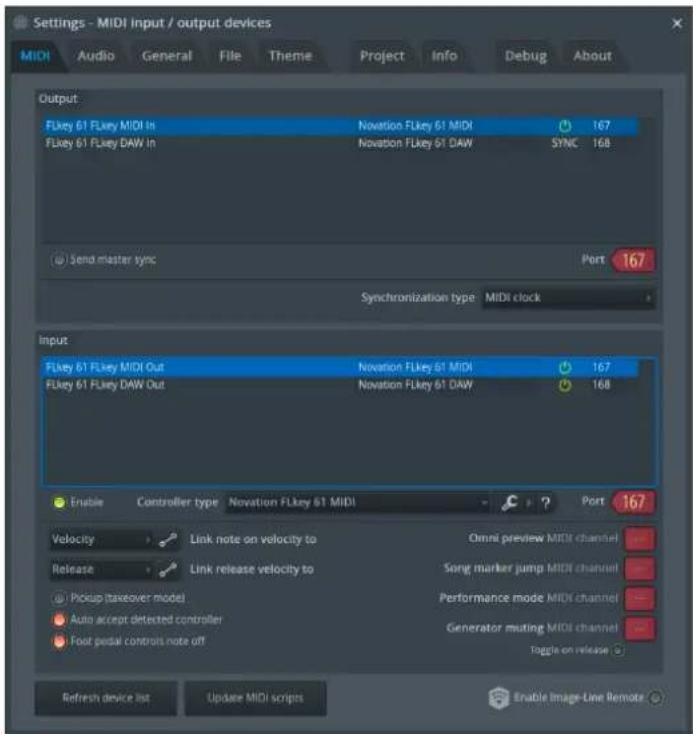This screenshot has height=734, width=693.
Task: Click the small arrow beside the wrench icon
Action: point(529,503)
